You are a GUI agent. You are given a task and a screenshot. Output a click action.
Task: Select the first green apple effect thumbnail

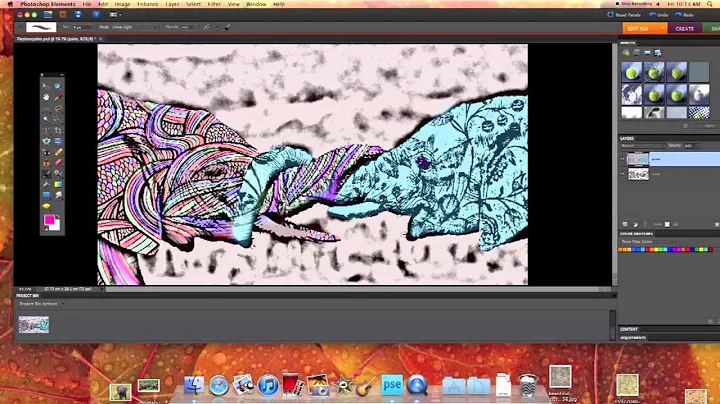point(631,73)
